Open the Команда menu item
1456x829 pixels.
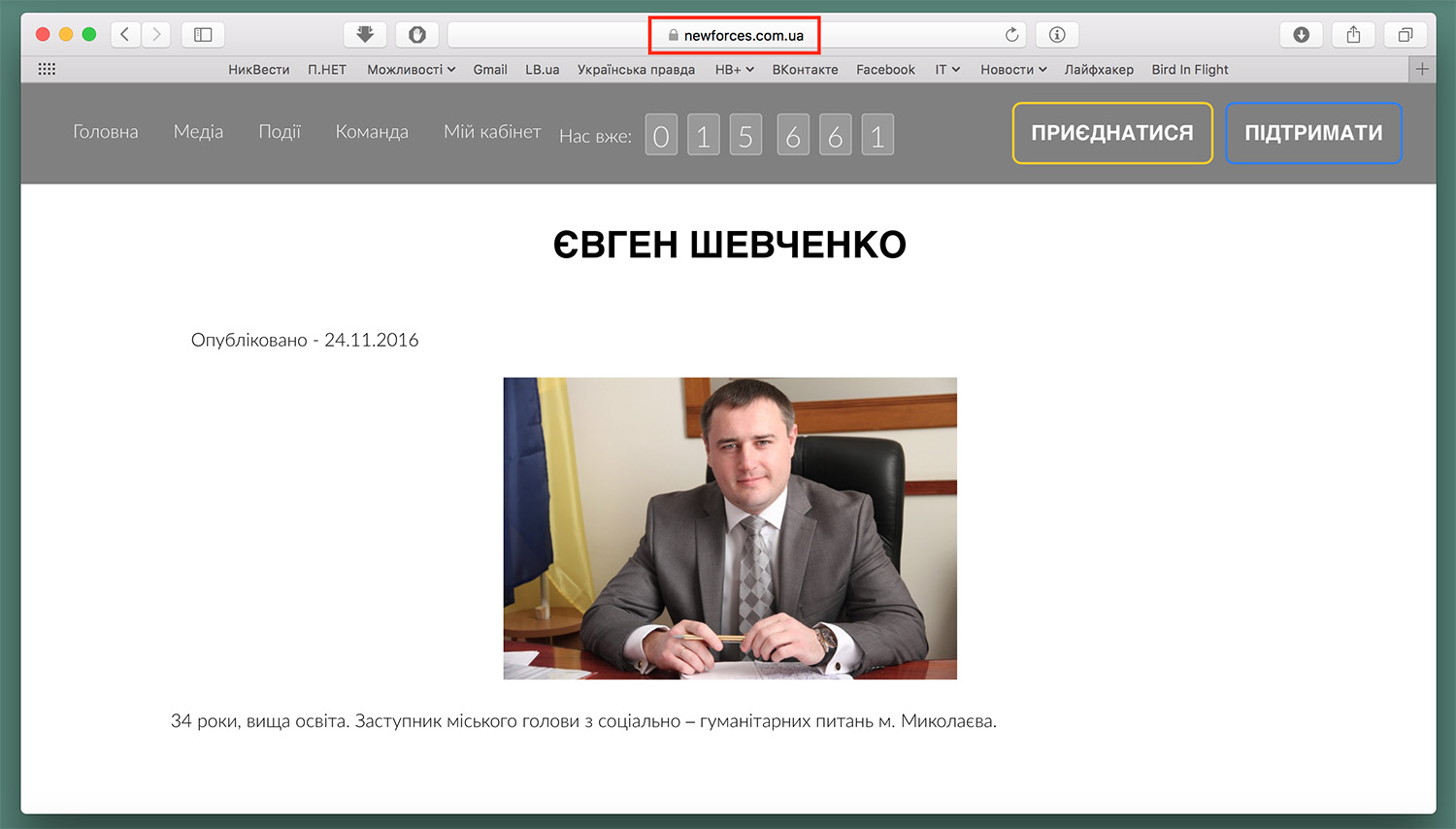[372, 132]
